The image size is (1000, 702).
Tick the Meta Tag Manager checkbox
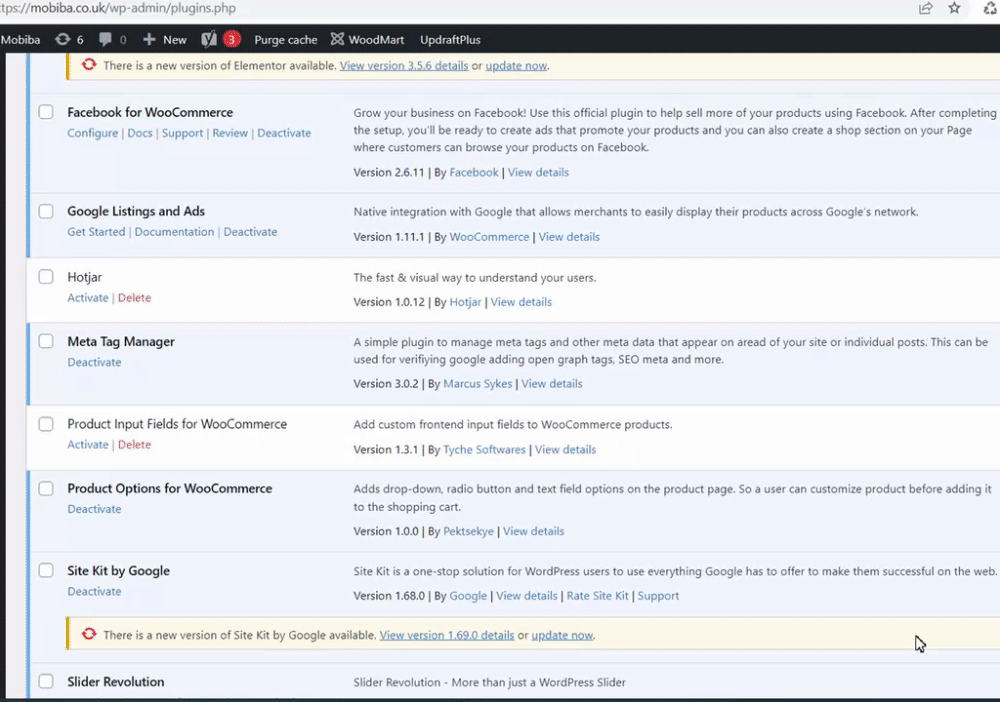(46, 341)
